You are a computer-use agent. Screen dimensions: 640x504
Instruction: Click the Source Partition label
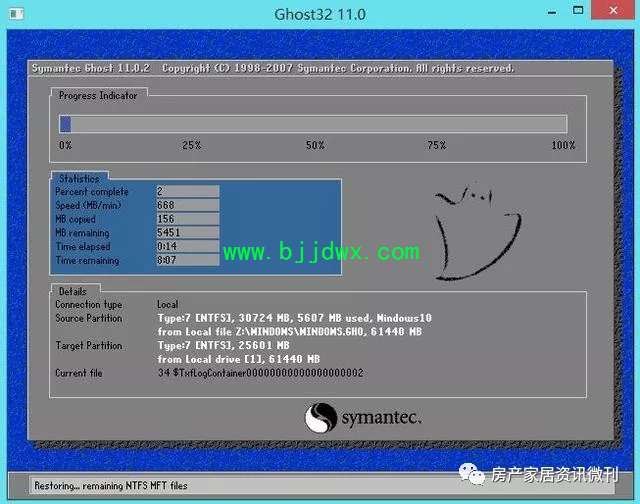89,318
